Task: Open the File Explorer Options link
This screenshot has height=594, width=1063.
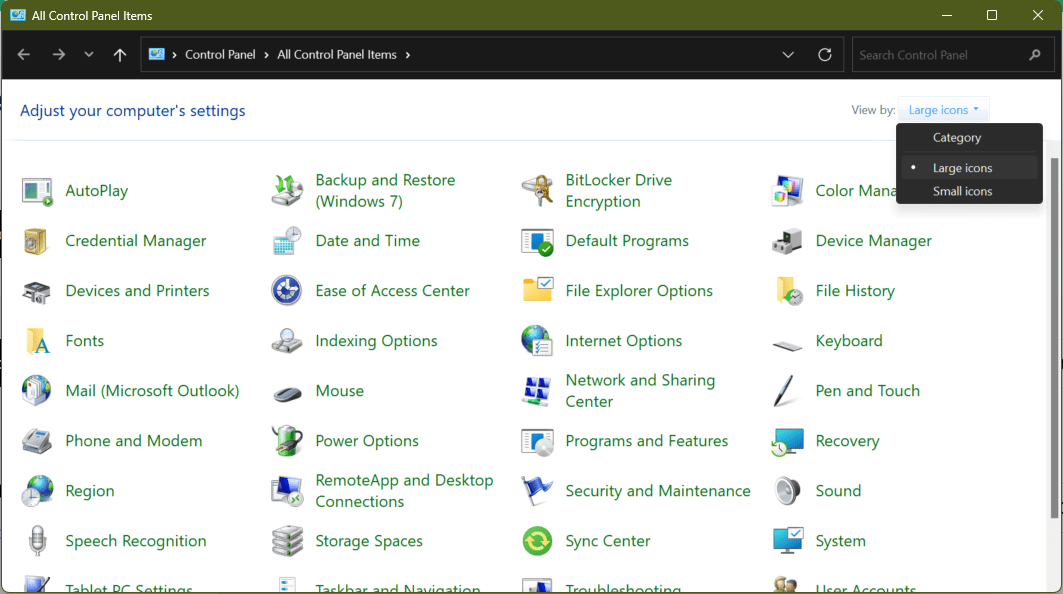Action: [638, 291]
